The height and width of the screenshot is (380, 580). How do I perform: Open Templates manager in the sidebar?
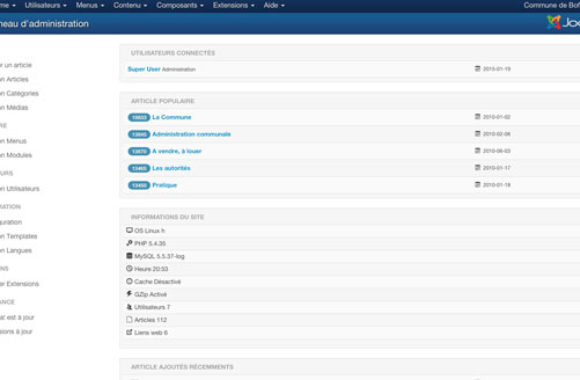pos(18,236)
